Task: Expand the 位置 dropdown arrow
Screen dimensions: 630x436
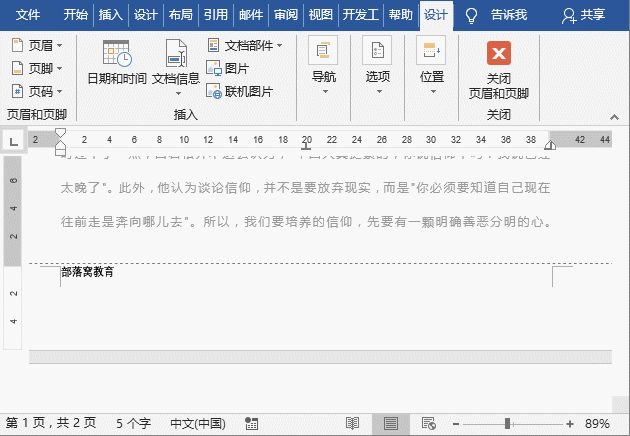Action: point(433,92)
